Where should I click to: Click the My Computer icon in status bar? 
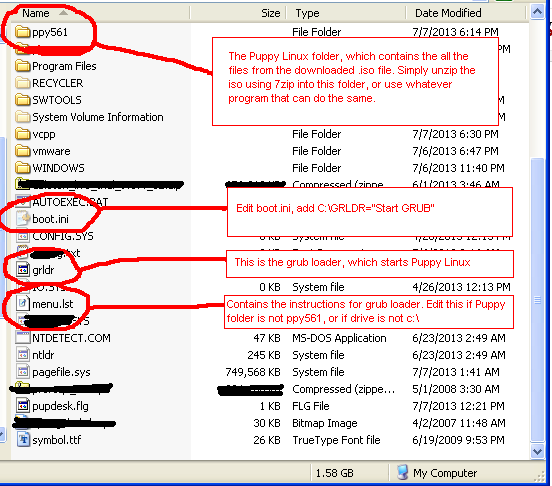tap(402, 472)
